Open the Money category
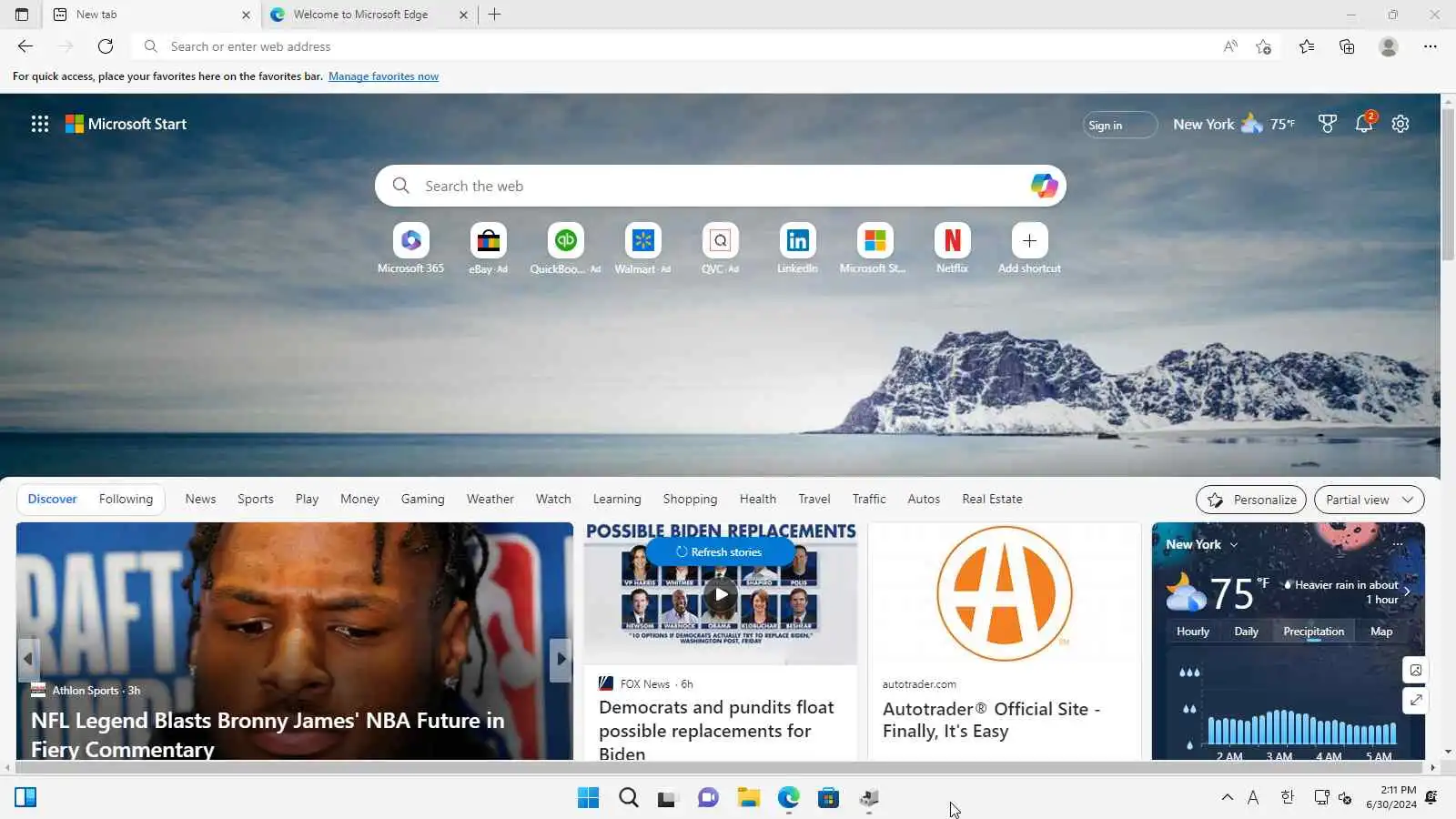This screenshot has height=819, width=1456. [359, 499]
